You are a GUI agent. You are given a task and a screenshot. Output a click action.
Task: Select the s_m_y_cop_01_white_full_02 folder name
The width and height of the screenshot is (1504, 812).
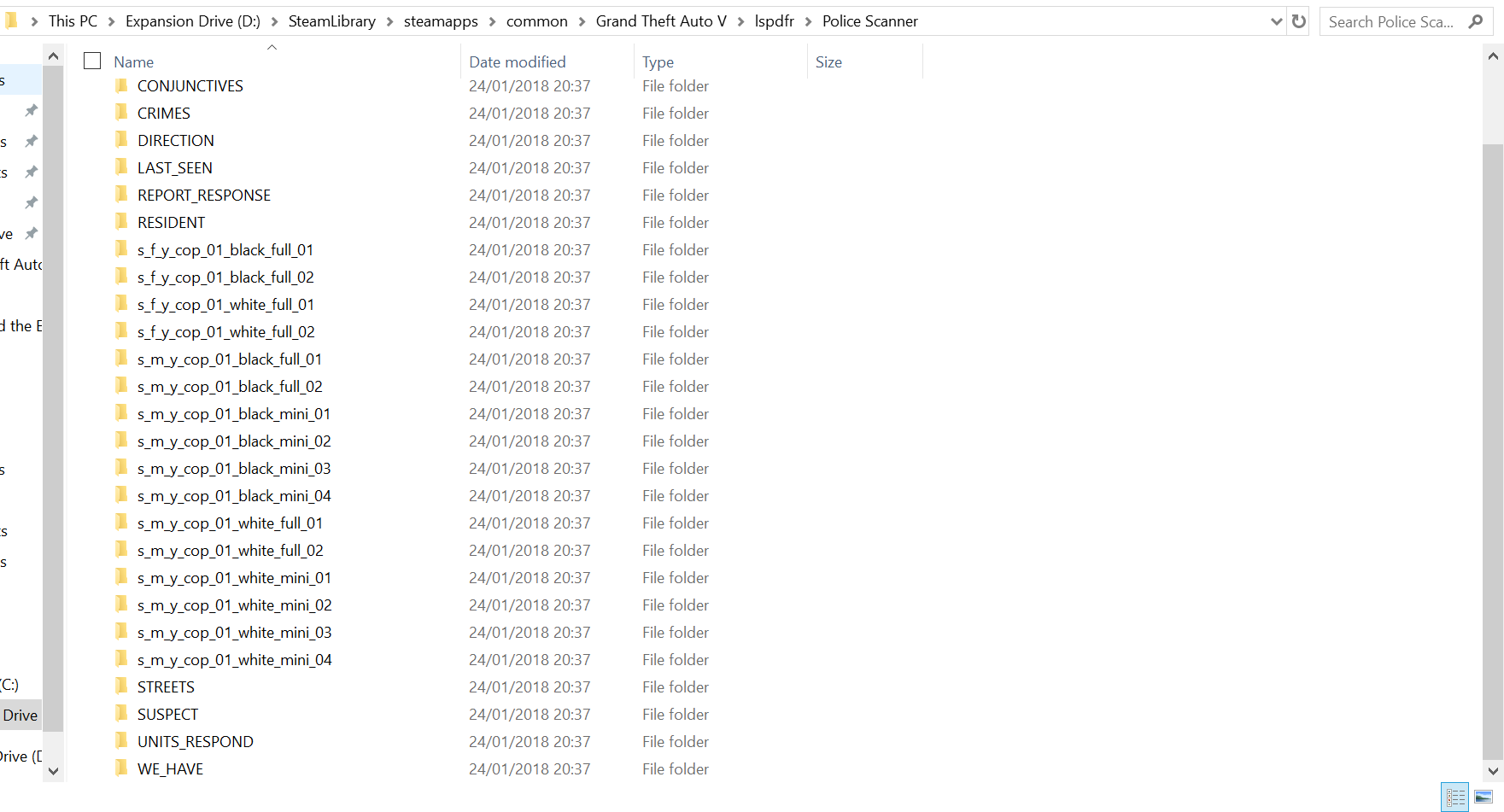[231, 550]
